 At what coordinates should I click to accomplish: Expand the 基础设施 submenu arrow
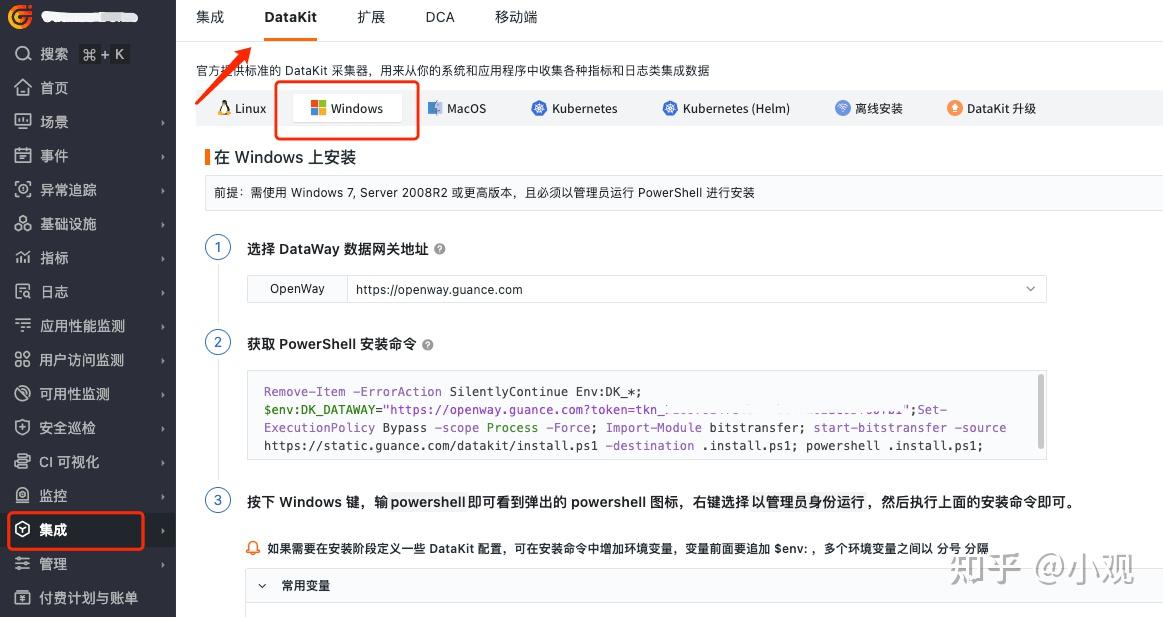pyautogui.click(x=163, y=225)
